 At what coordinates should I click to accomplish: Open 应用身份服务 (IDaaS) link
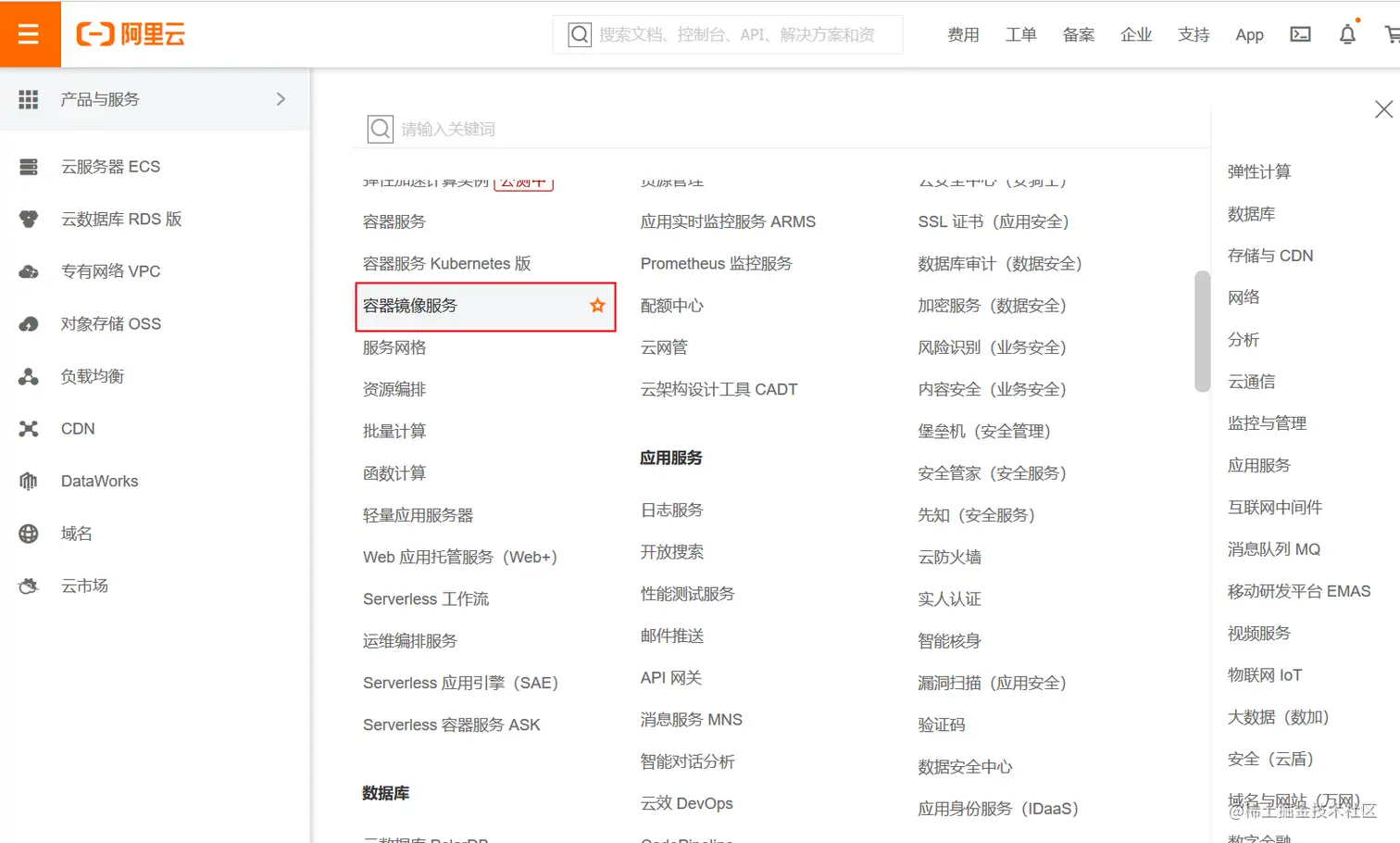998,809
